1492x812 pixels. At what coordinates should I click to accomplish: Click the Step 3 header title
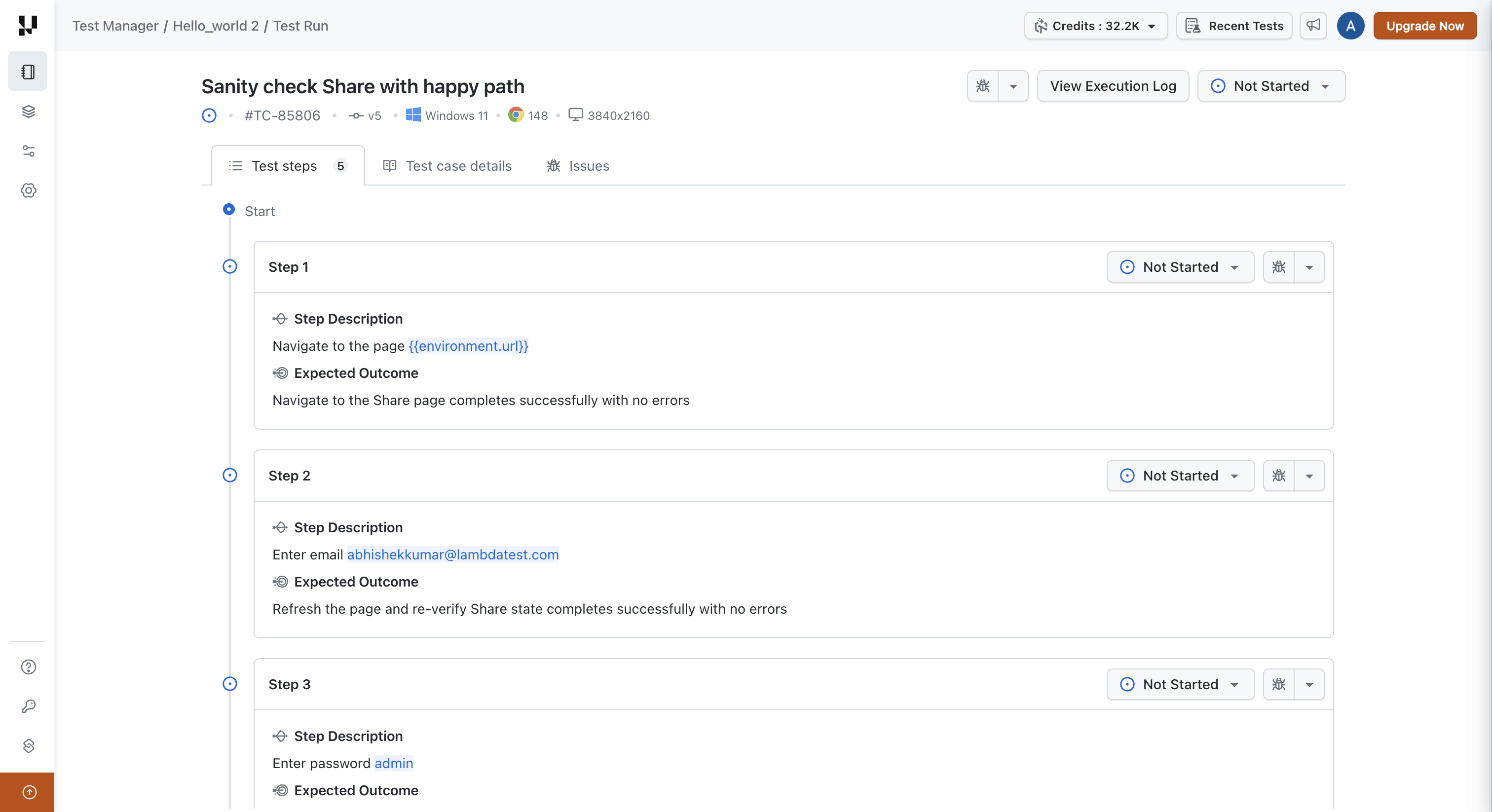[x=289, y=684]
